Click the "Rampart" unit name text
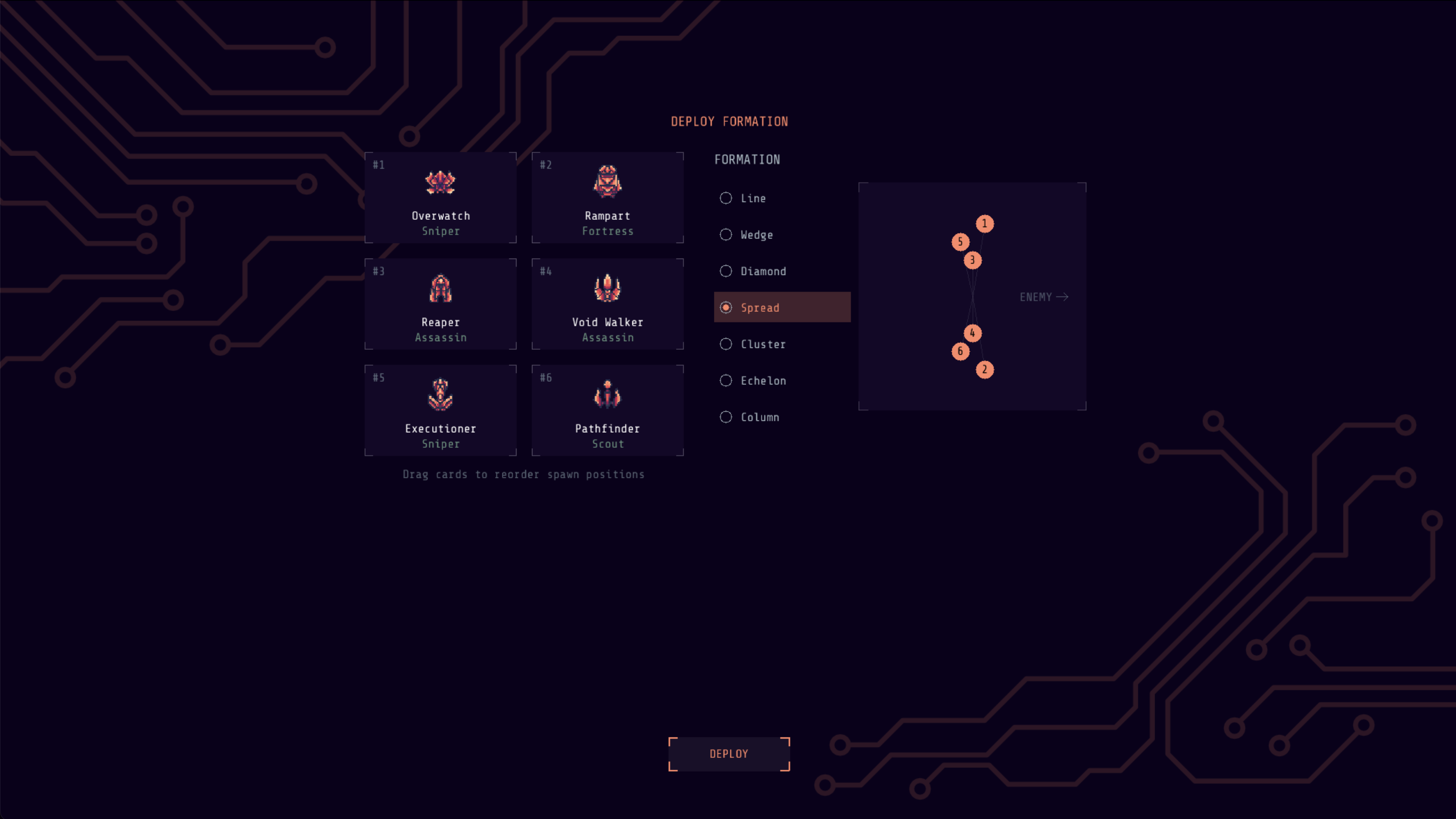The image size is (1456, 819). pos(608,216)
